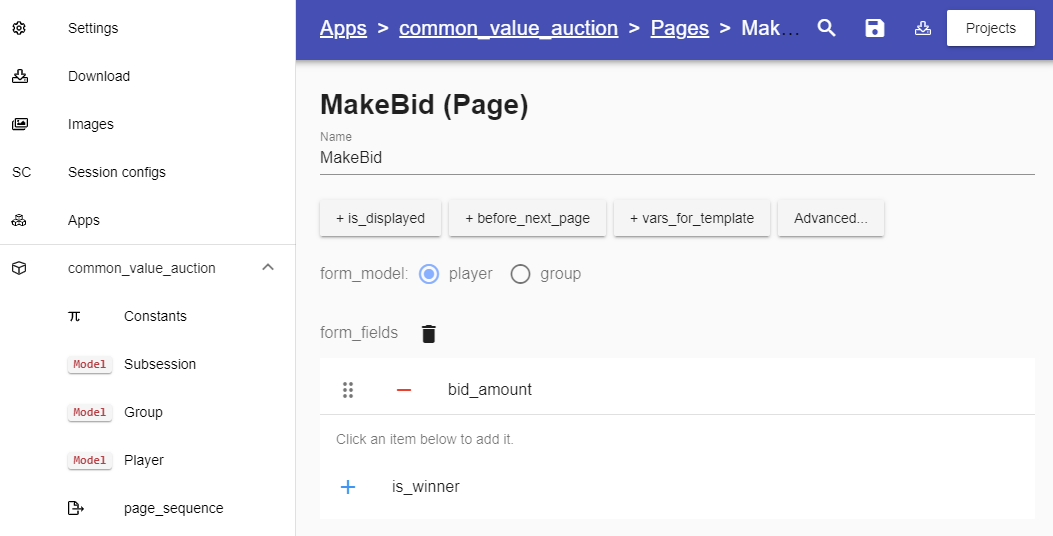Follow the Apps breadcrumb link

(x=343, y=28)
